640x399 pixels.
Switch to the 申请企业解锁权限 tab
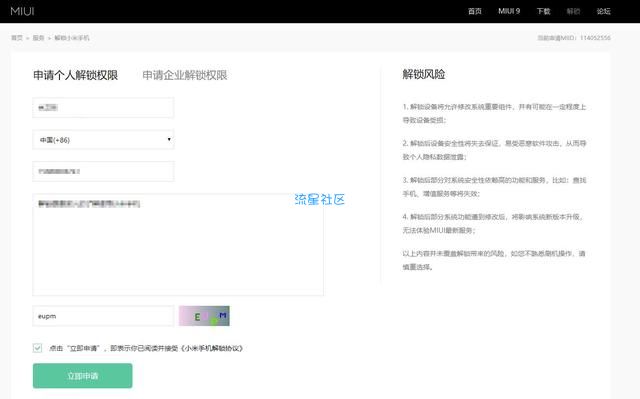click(x=184, y=75)
